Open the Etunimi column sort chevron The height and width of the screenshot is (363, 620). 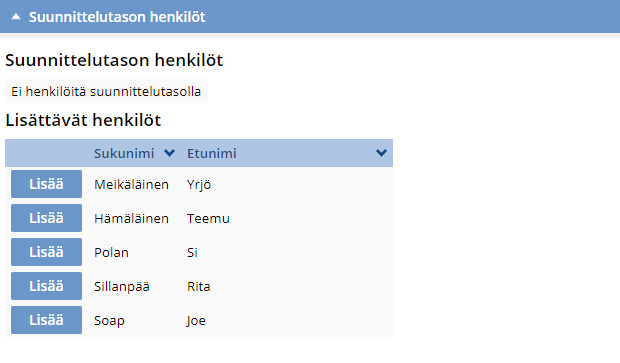coord(381,153)
